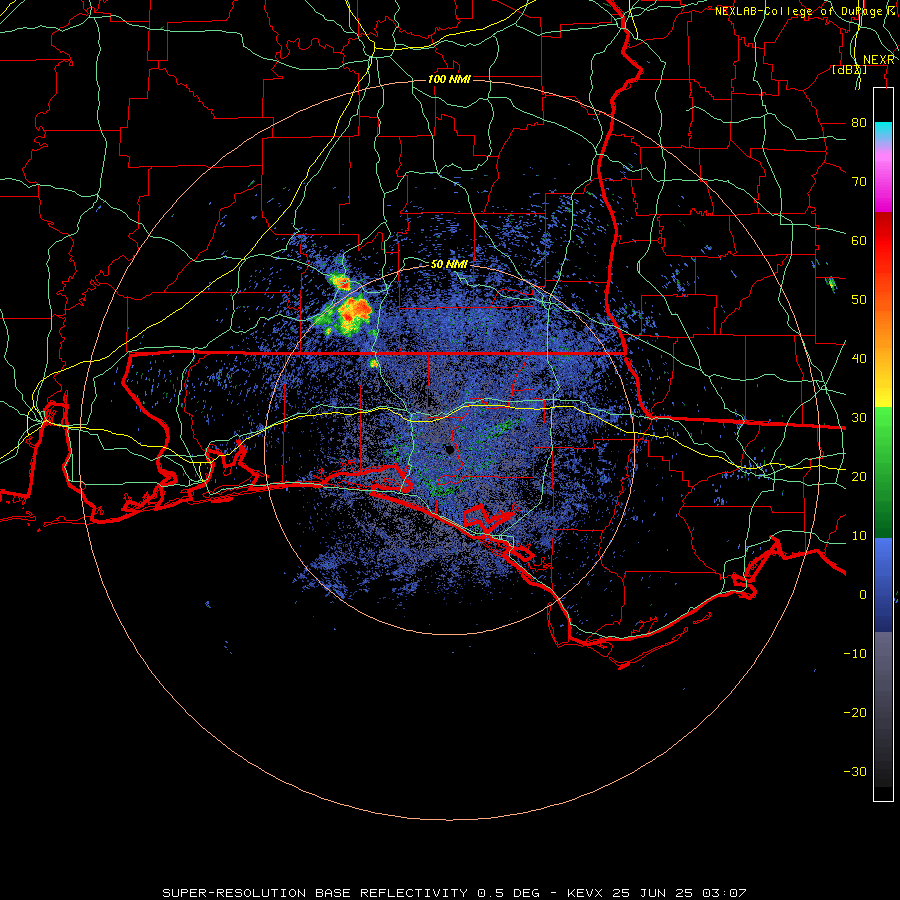Click the smaller storm cell north of main cell

pos(340,281)
